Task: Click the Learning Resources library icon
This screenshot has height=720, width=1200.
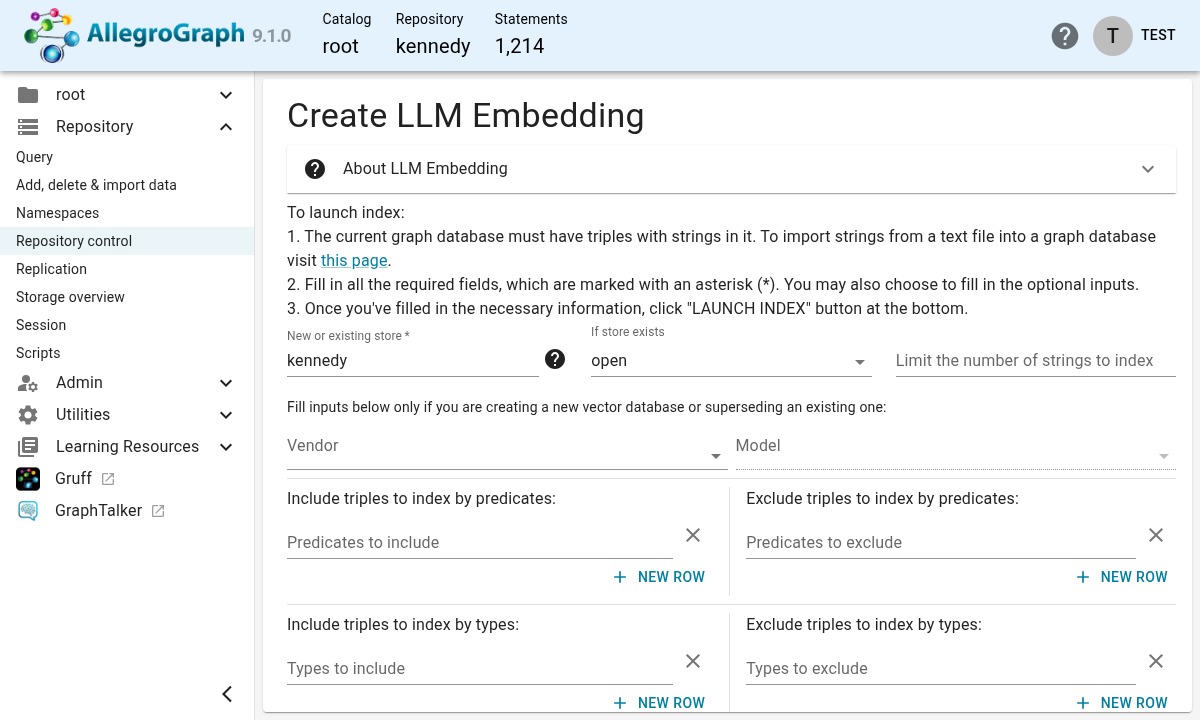Action: pos(28,447)
